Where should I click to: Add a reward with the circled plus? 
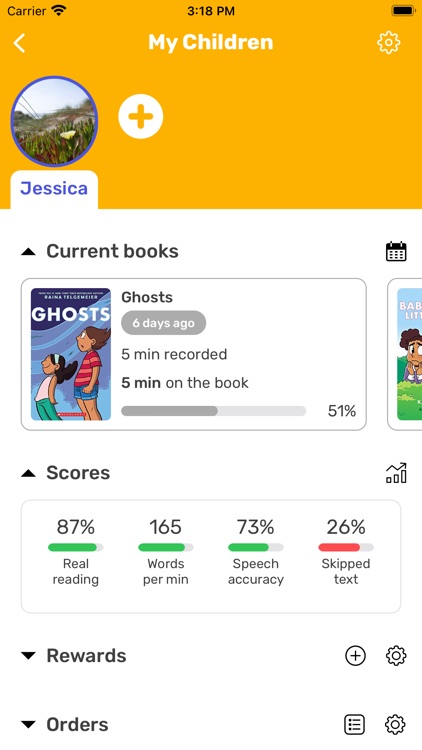[355, 656]
